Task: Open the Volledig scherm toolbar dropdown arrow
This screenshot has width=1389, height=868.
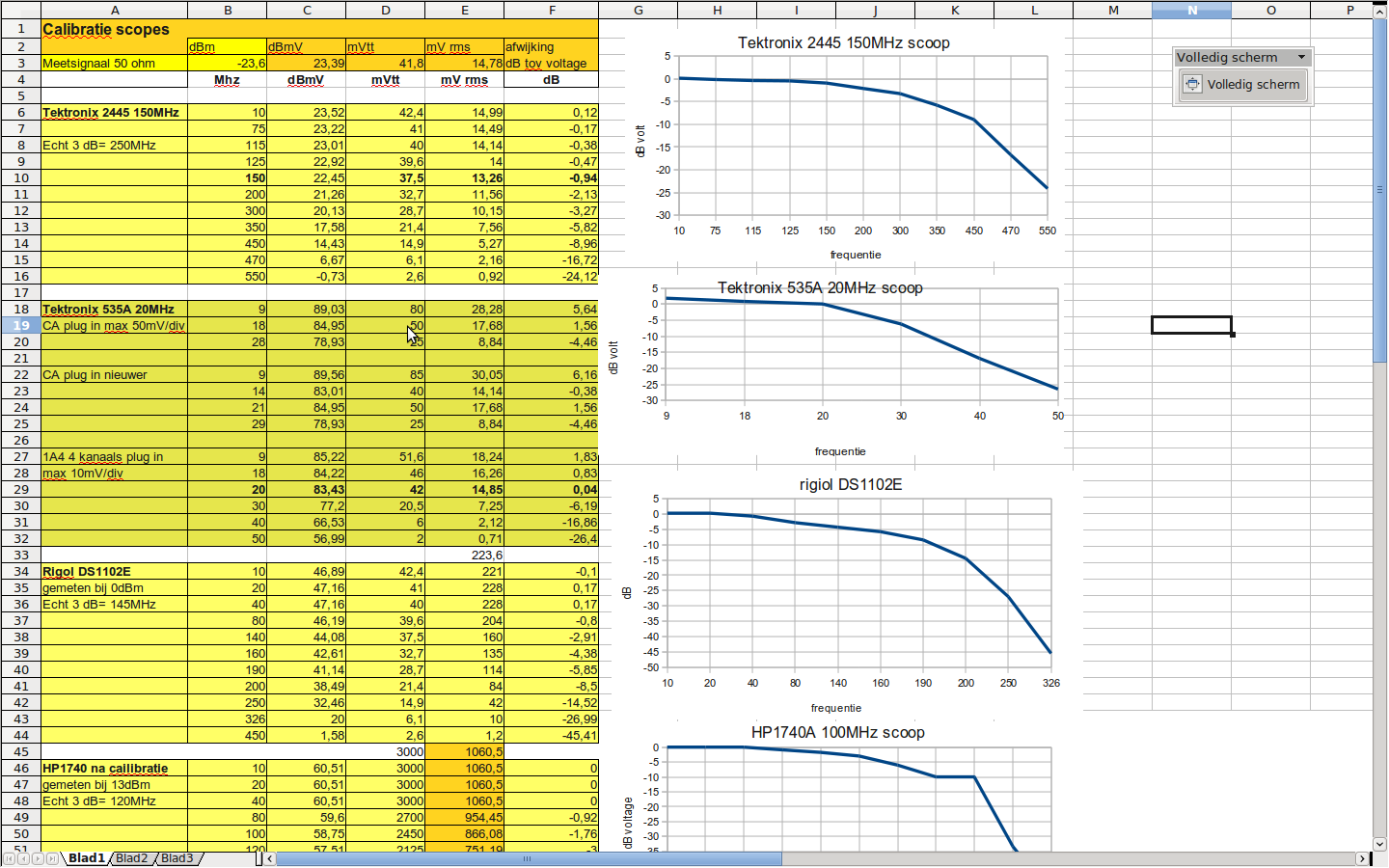Action: (x=1301, y=58)
